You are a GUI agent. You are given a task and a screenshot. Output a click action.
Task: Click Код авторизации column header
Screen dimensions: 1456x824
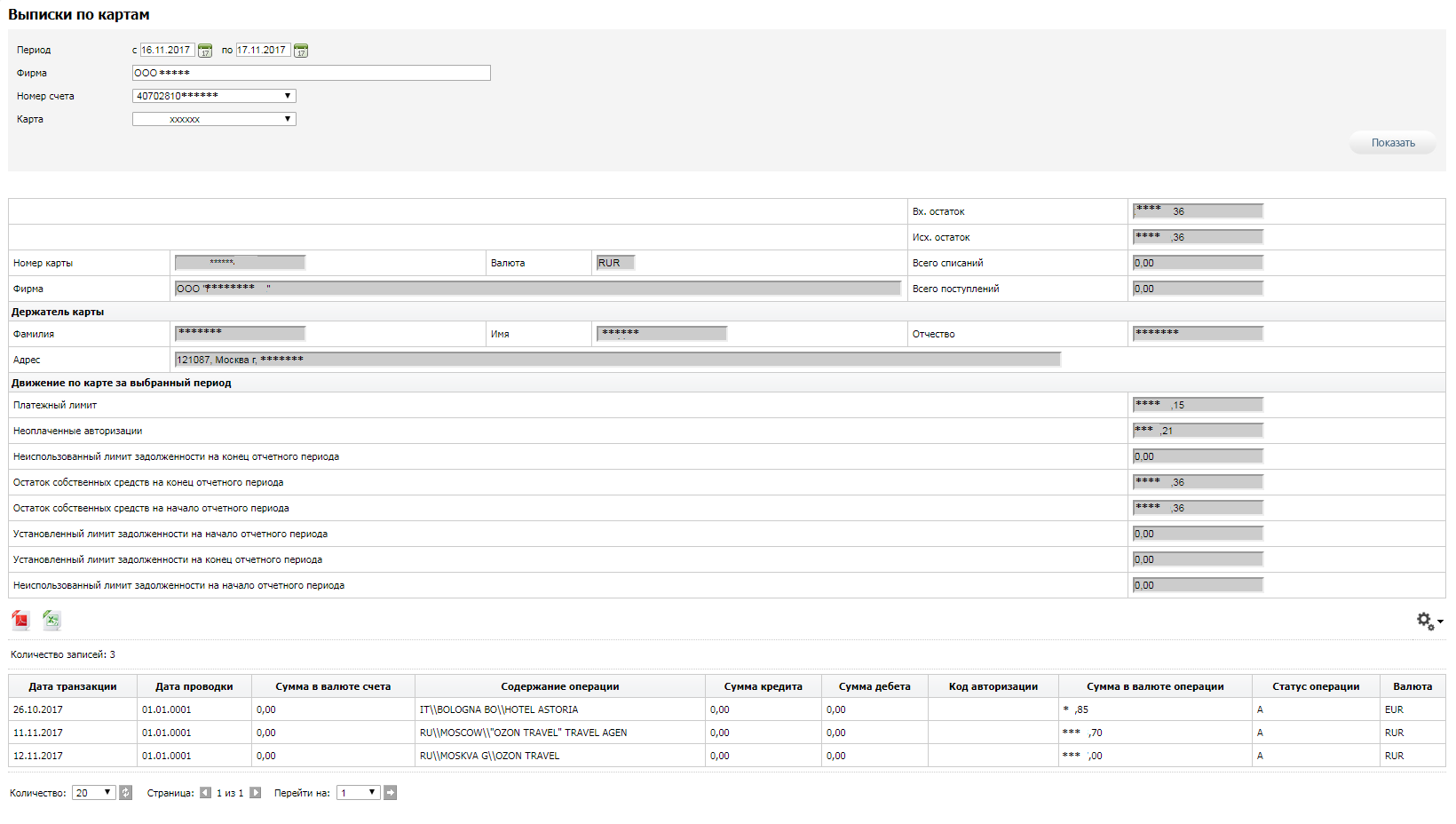993,686
